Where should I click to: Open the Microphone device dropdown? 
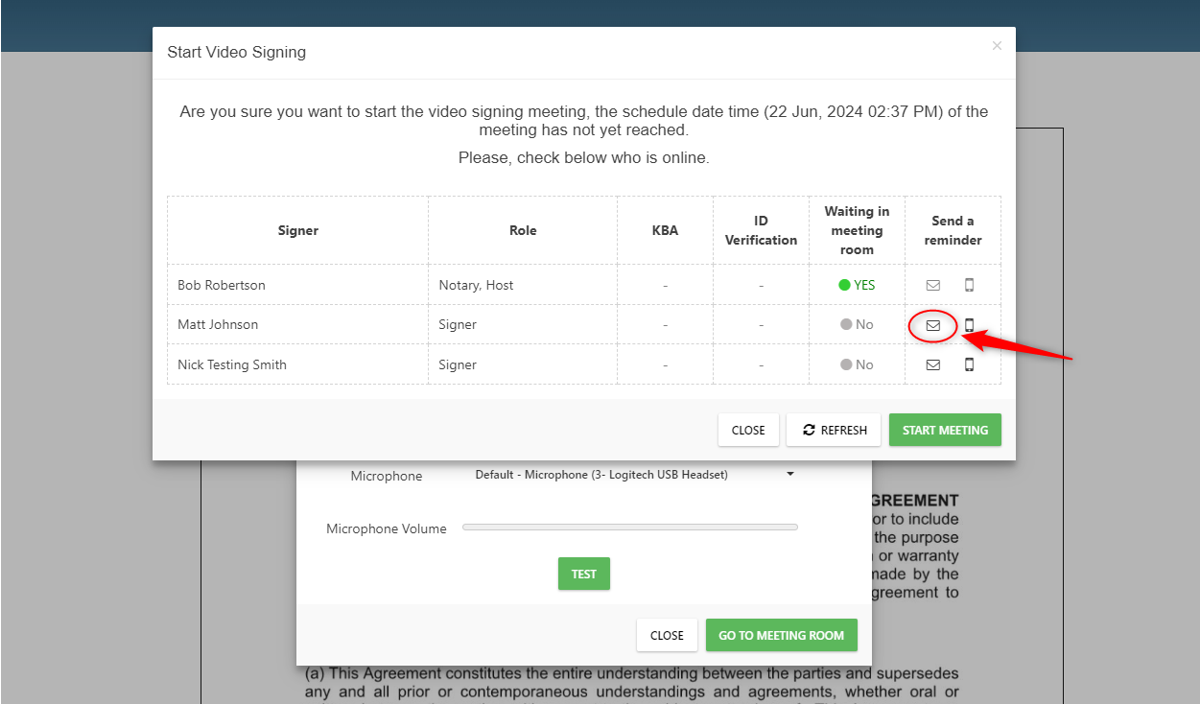tap(634, 475)
